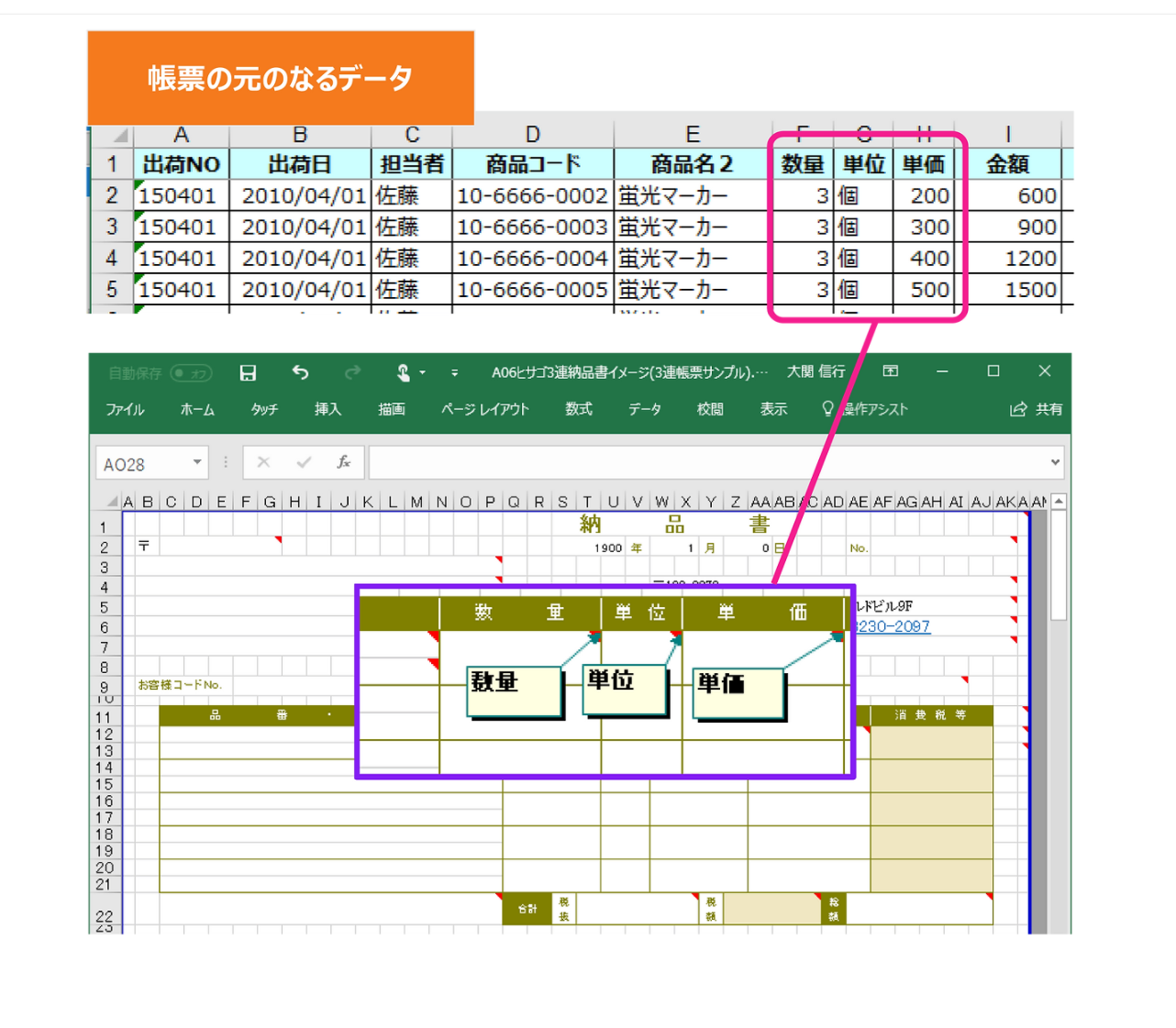Viewport: 1176px width, 1028px height.
Task: Expand the formula bar with its chevron
Action: pos(1053,462)
